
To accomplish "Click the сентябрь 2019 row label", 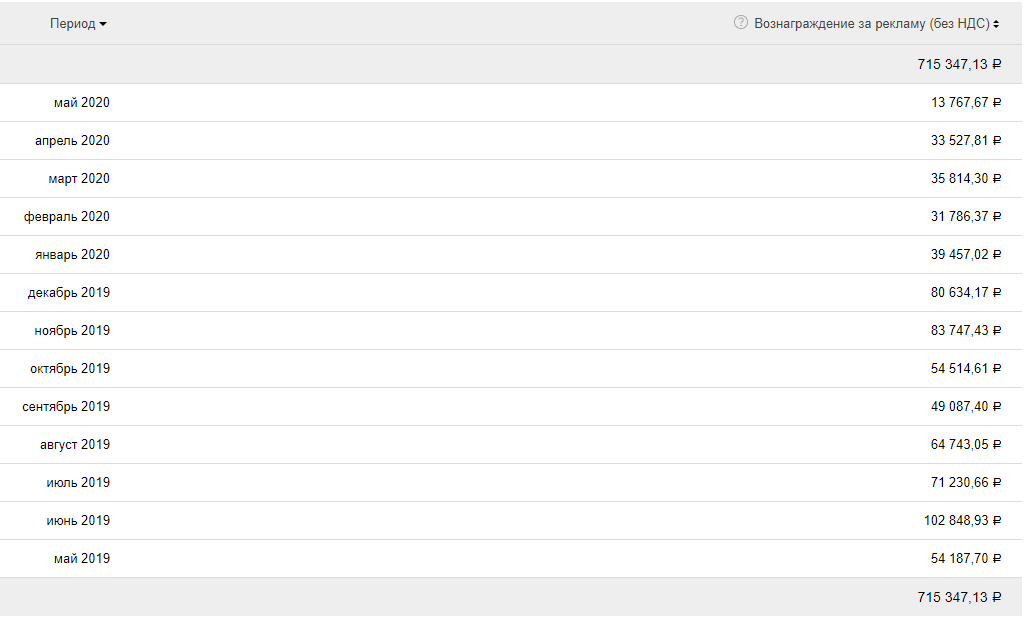I will pyautogui.click(x=66, y=407).
